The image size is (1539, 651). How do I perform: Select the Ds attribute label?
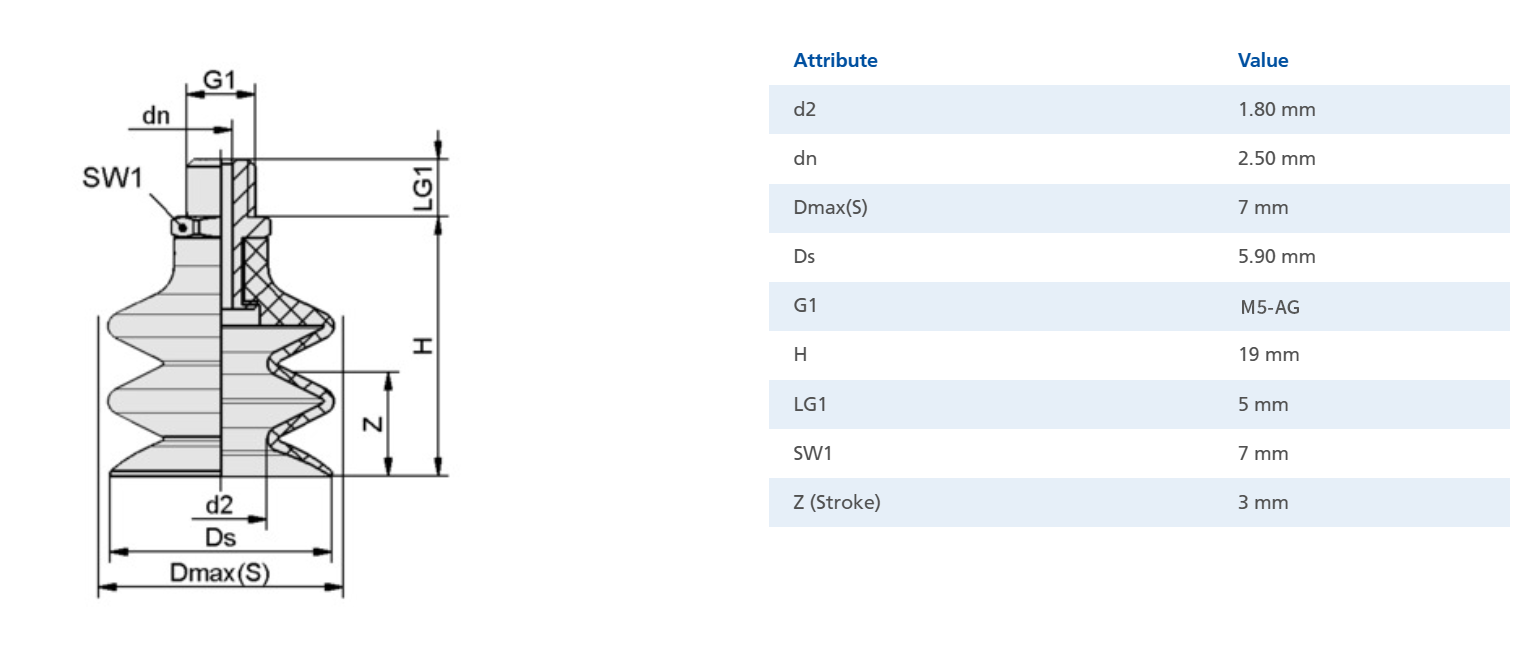(804, 256)
